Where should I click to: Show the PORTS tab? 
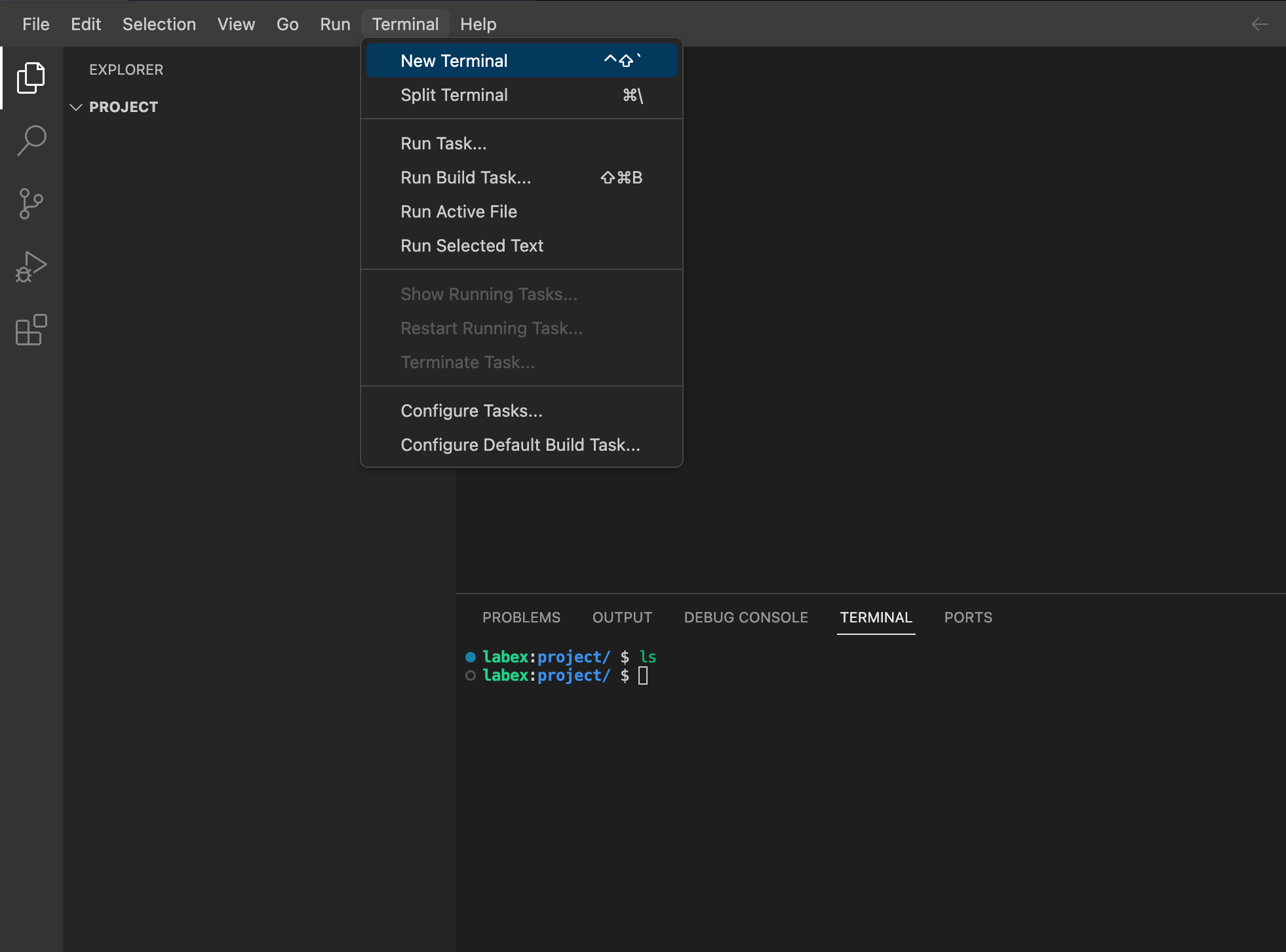(x=967, y=617)
